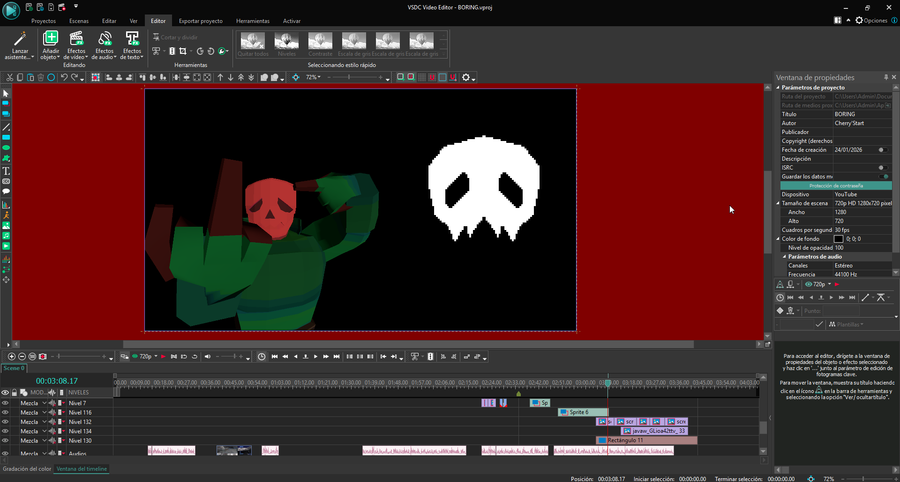Click the crop tool icon in Herramientas
The height and width of the screenshot is (482, 900).
[x=183, y=51]
